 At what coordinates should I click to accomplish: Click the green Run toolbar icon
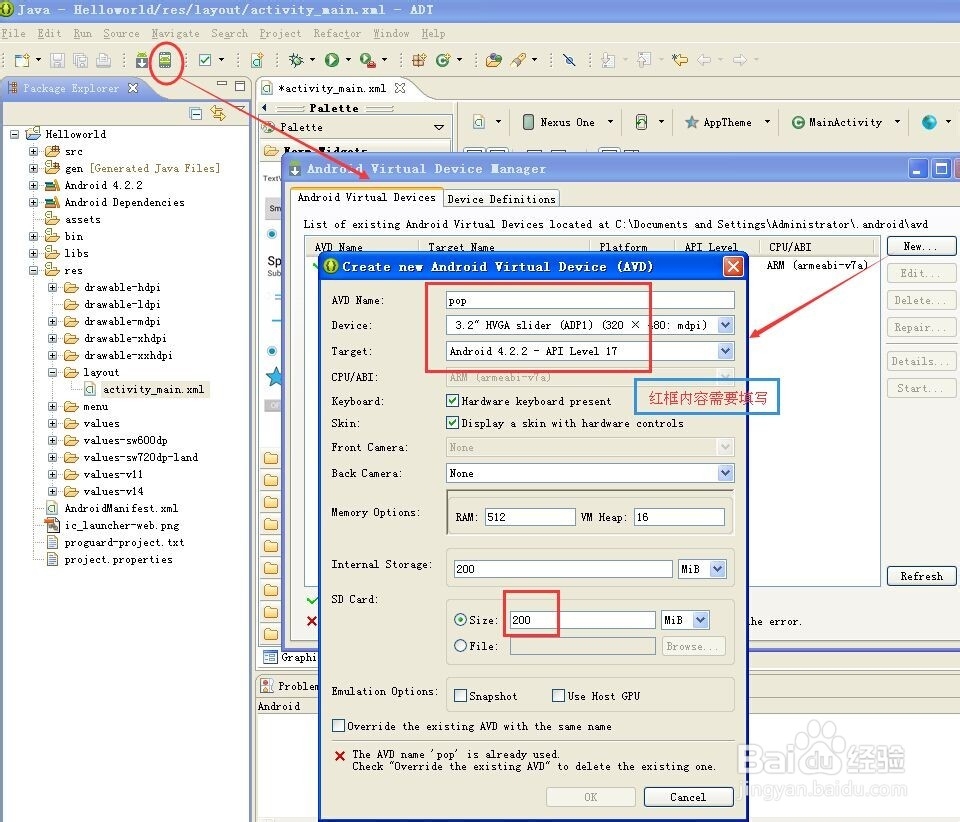(332, 59)
